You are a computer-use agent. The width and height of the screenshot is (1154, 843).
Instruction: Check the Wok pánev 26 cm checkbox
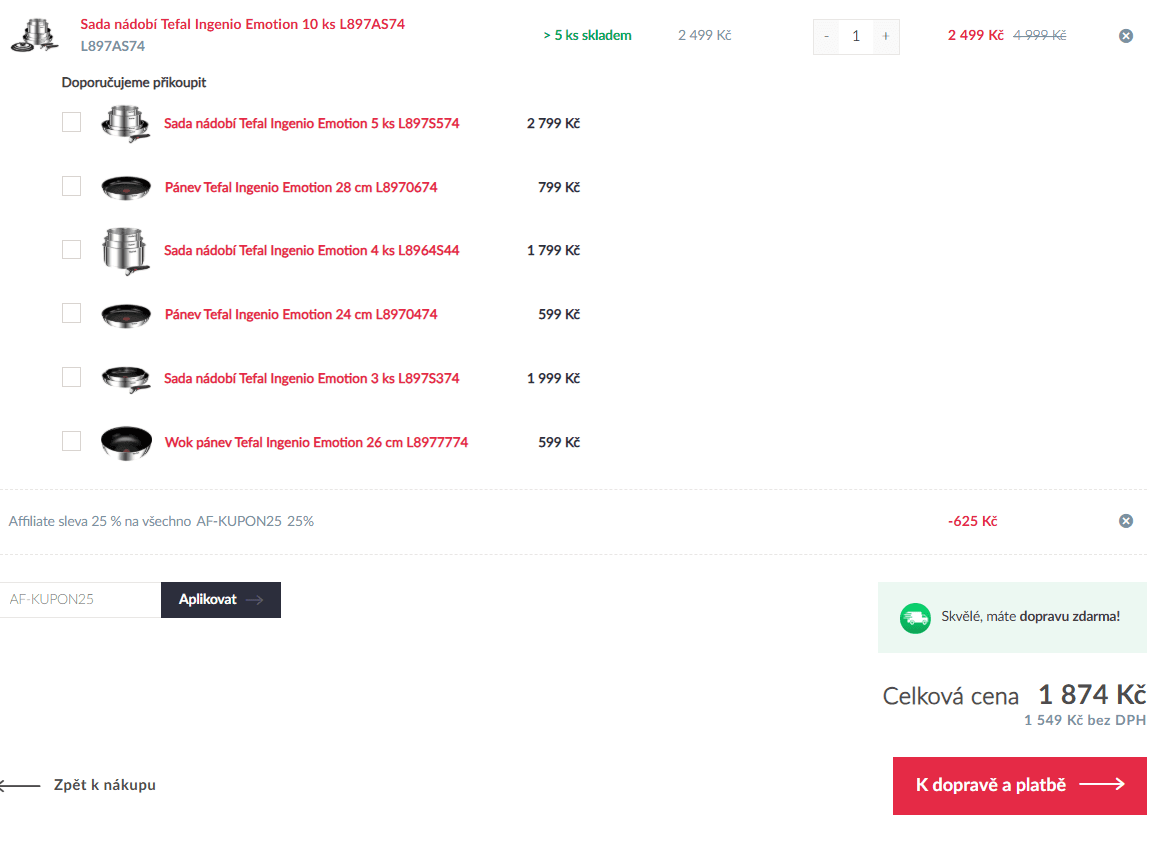point(71,441)
